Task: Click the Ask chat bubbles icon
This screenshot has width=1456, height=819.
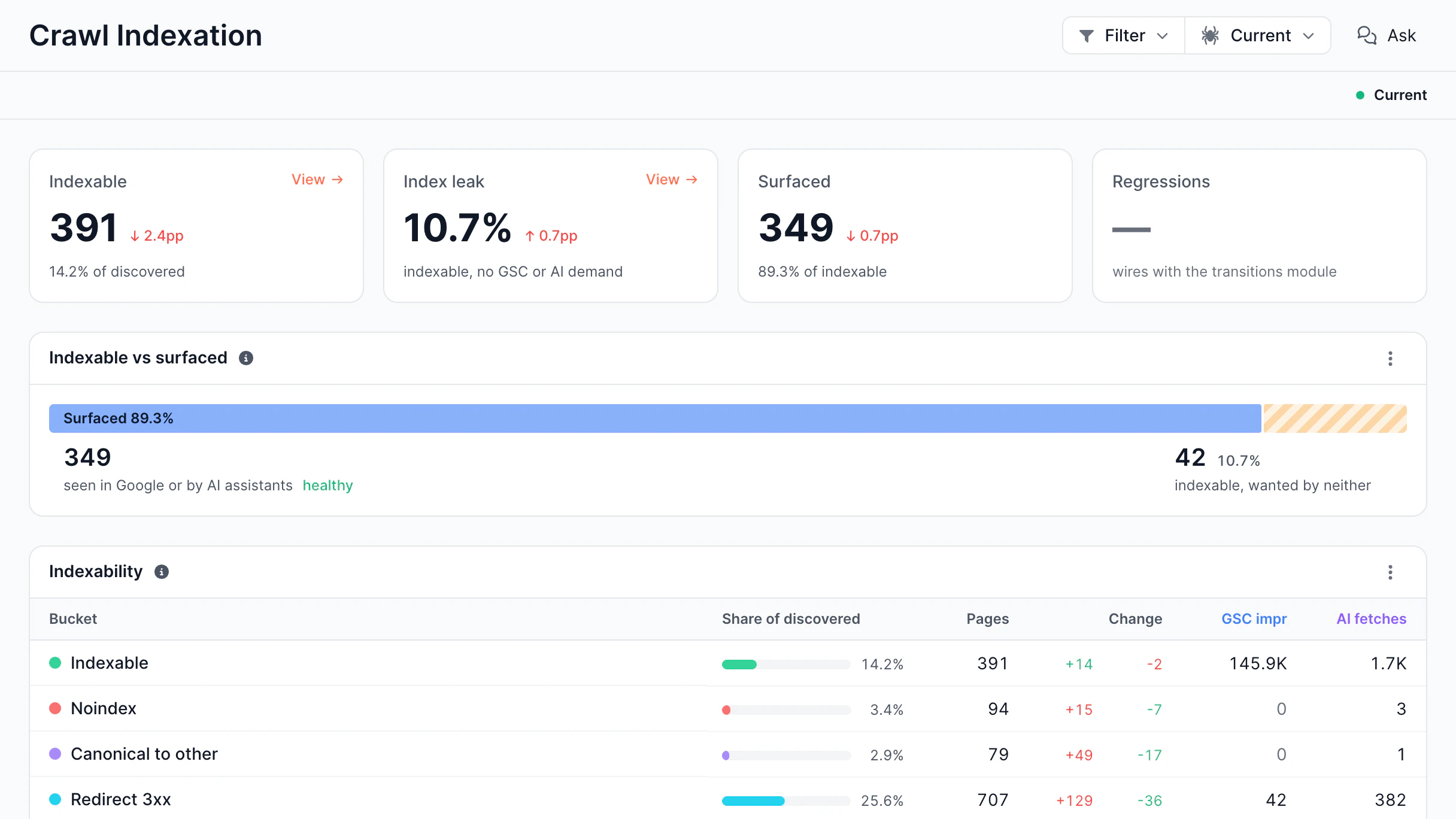Action: click(1367, 36)
